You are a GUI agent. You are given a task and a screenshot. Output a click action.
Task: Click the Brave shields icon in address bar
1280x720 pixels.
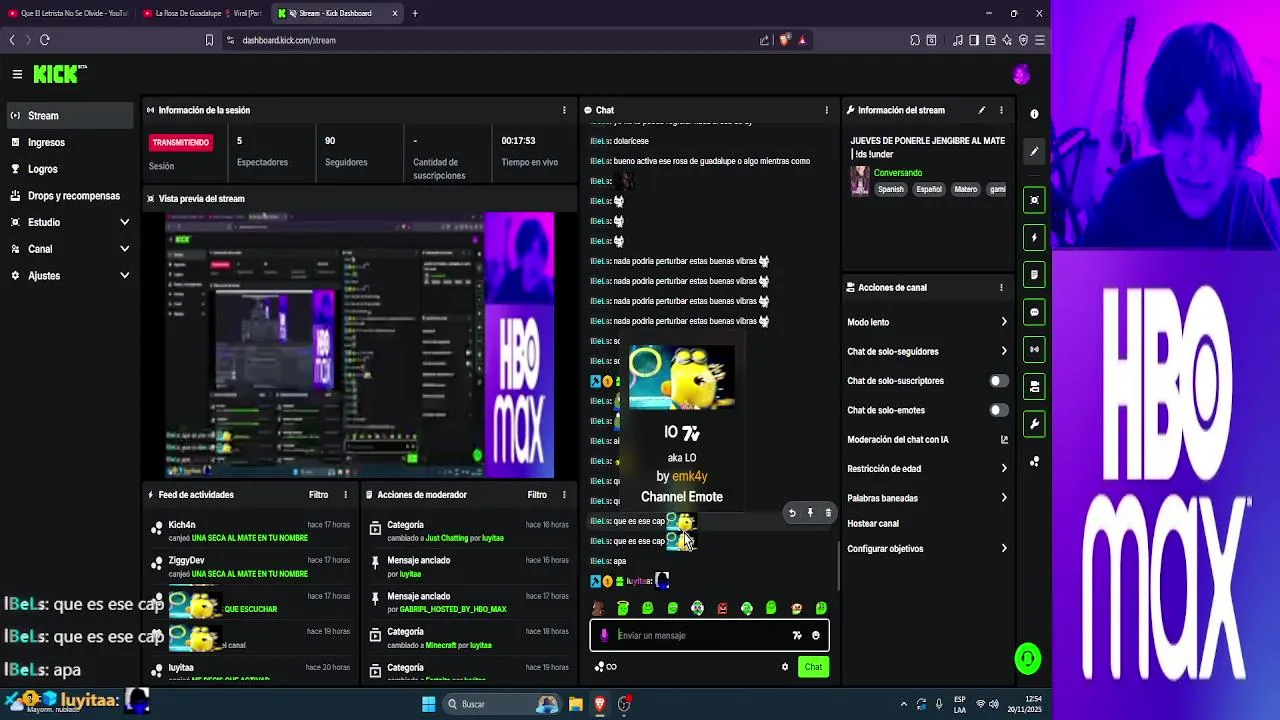(x=785, y=40)
